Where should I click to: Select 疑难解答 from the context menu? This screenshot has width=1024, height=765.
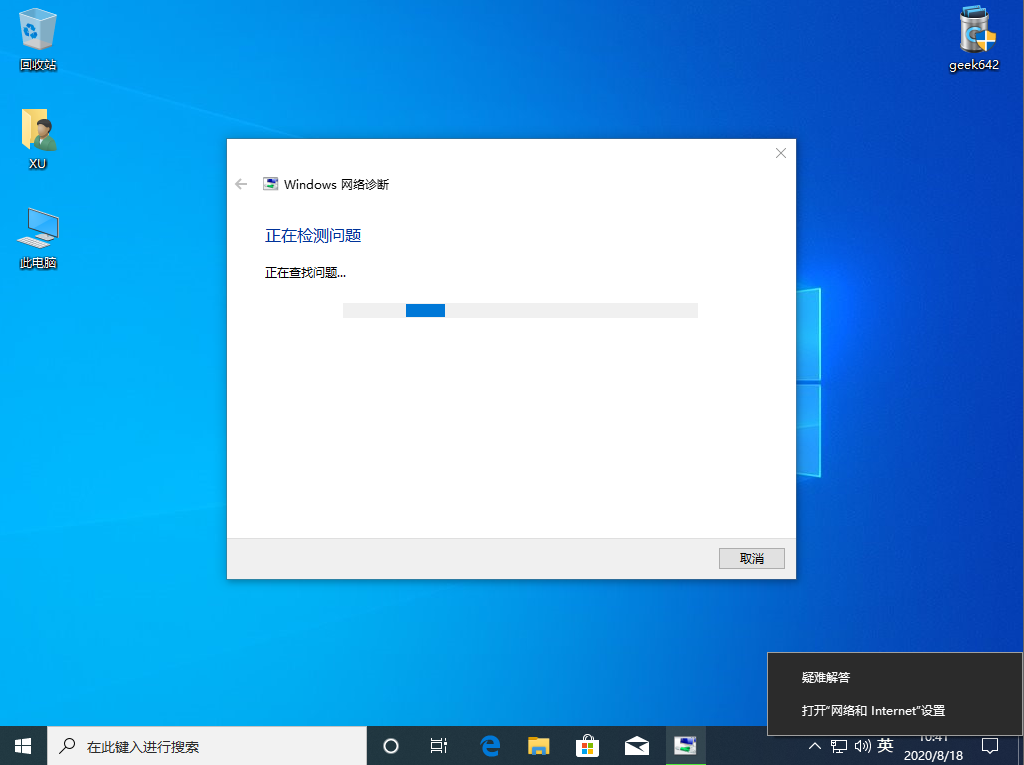click(824, 677)
